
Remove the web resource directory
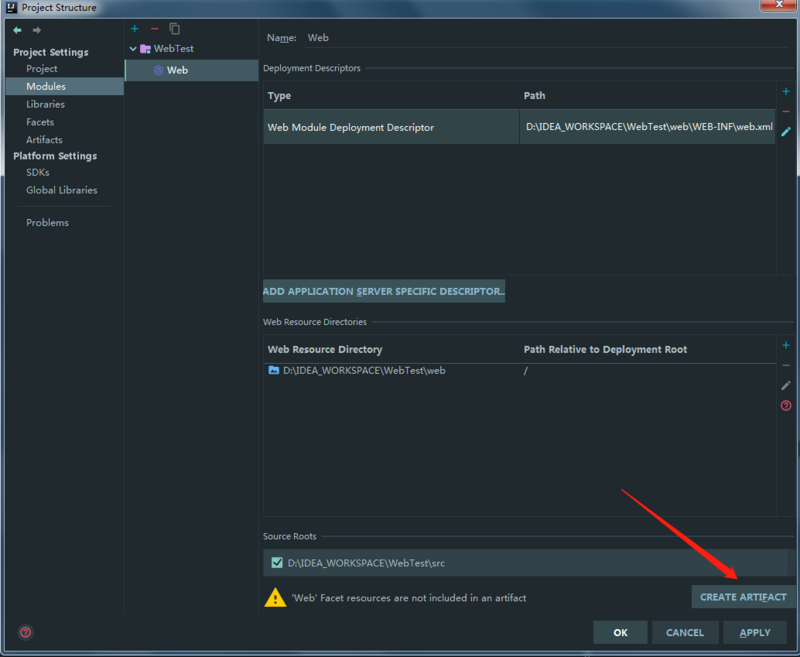pos(786,365)
